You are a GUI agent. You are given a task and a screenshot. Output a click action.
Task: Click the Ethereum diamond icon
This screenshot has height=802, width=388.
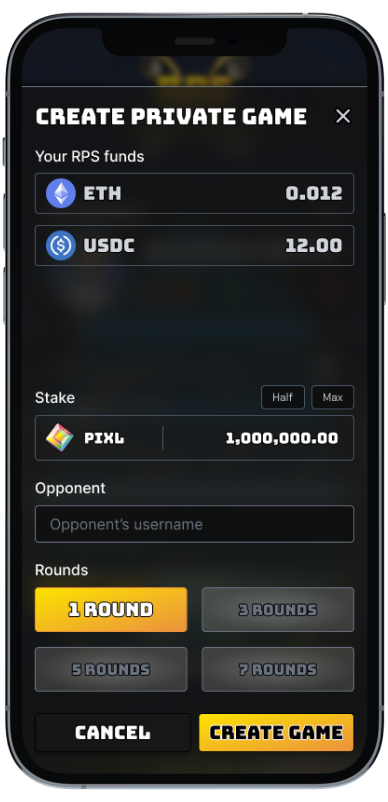click(61, 193)
